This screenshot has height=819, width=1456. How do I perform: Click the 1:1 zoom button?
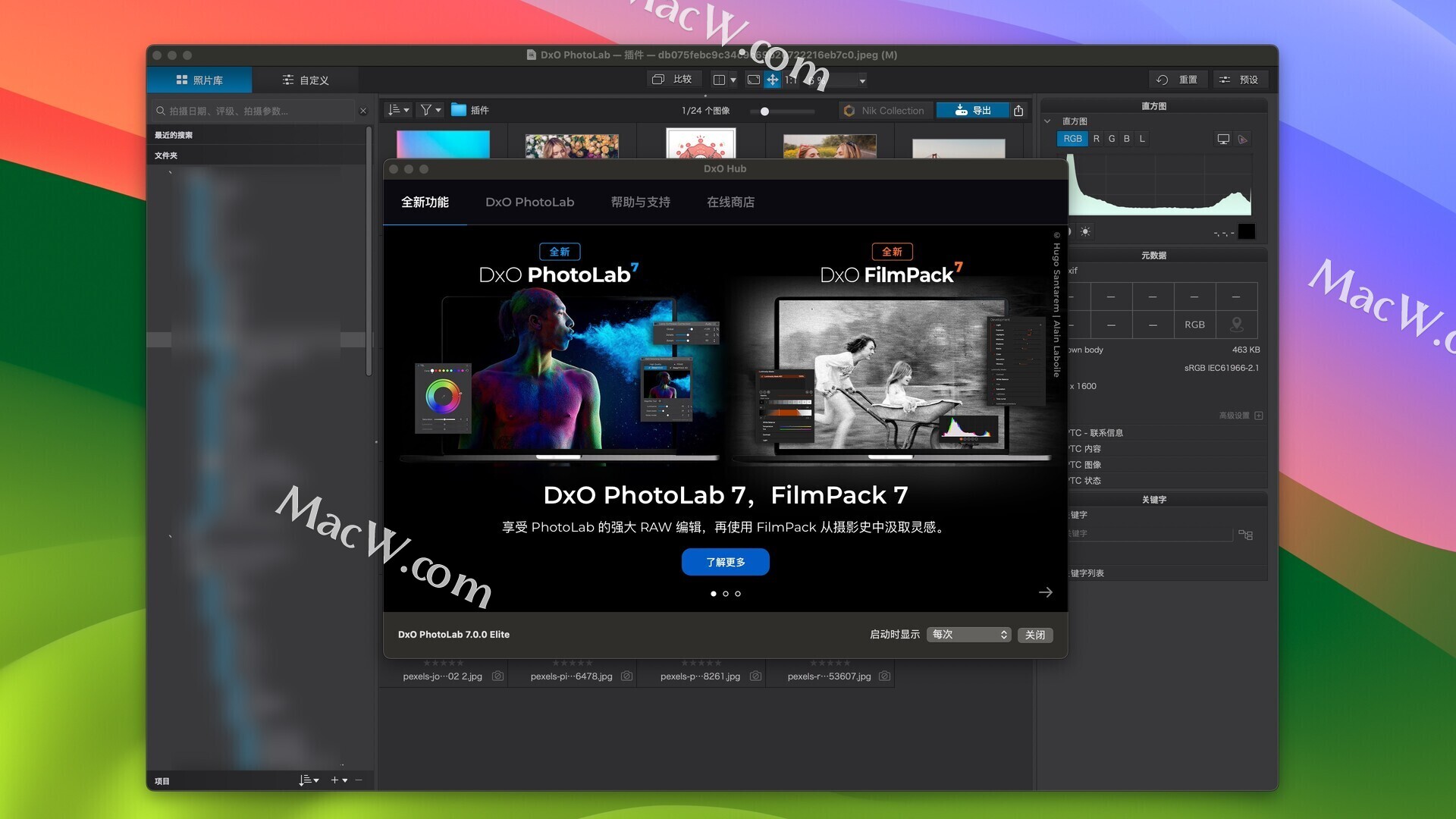(x=790, y=80)
